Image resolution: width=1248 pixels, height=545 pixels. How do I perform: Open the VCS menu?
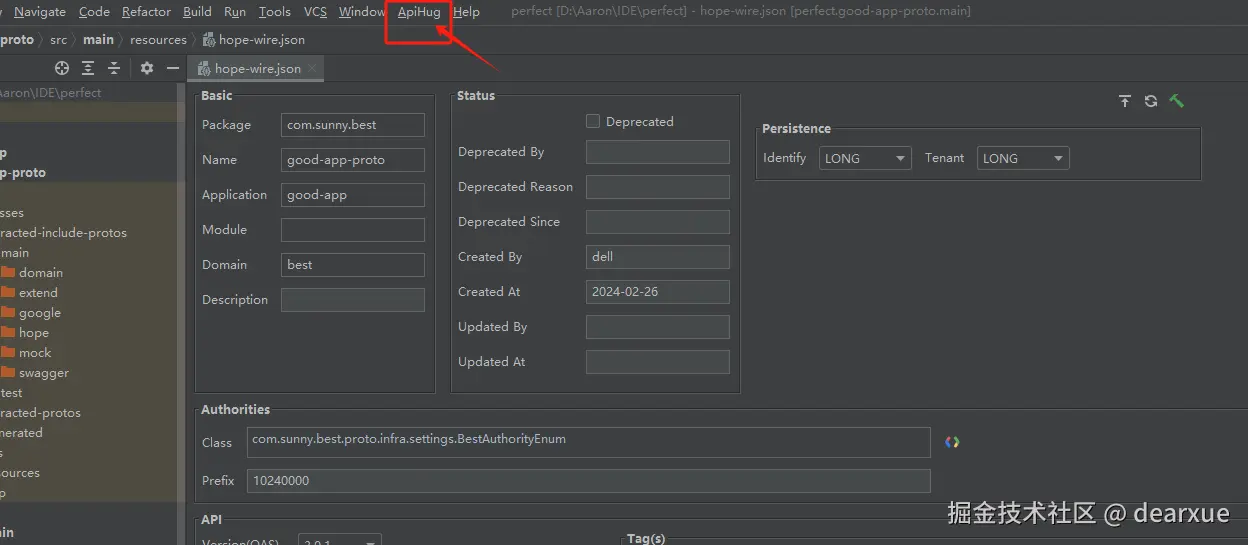(315, 12)
